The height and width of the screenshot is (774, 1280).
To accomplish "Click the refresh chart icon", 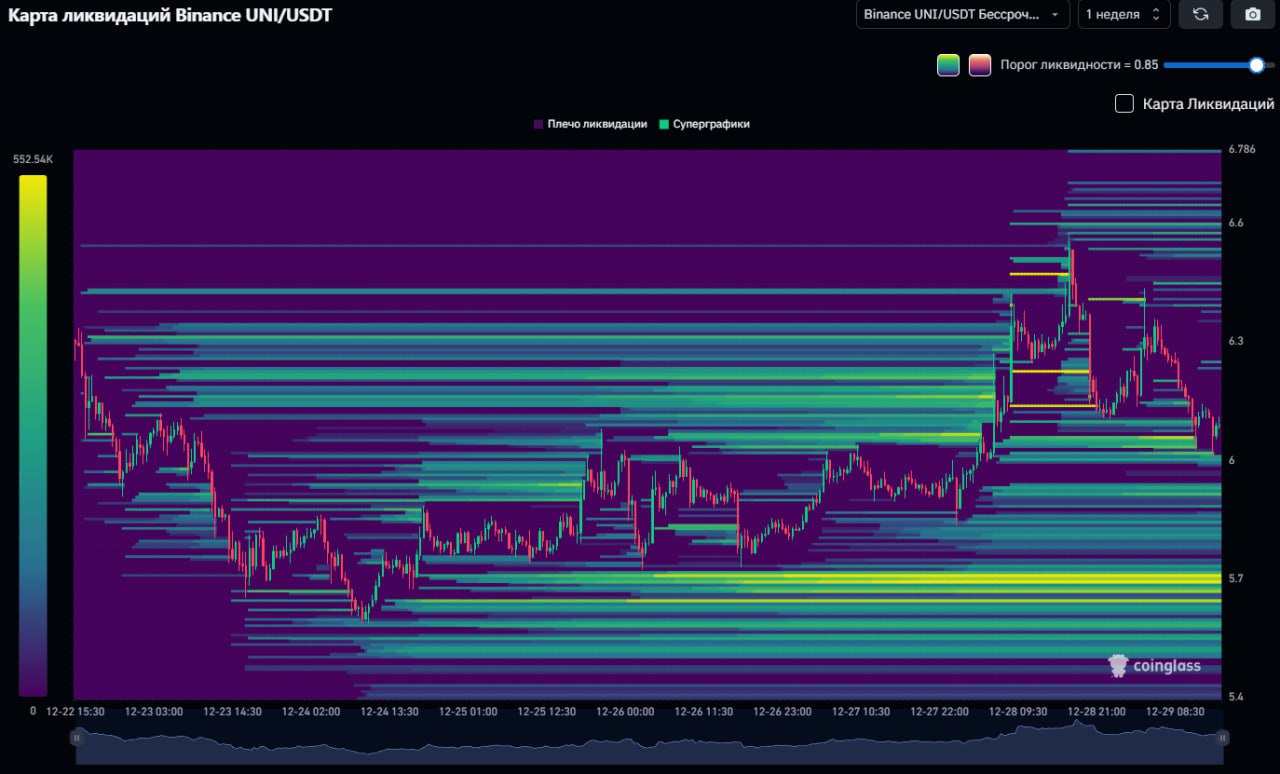I will pos(1200,14).
